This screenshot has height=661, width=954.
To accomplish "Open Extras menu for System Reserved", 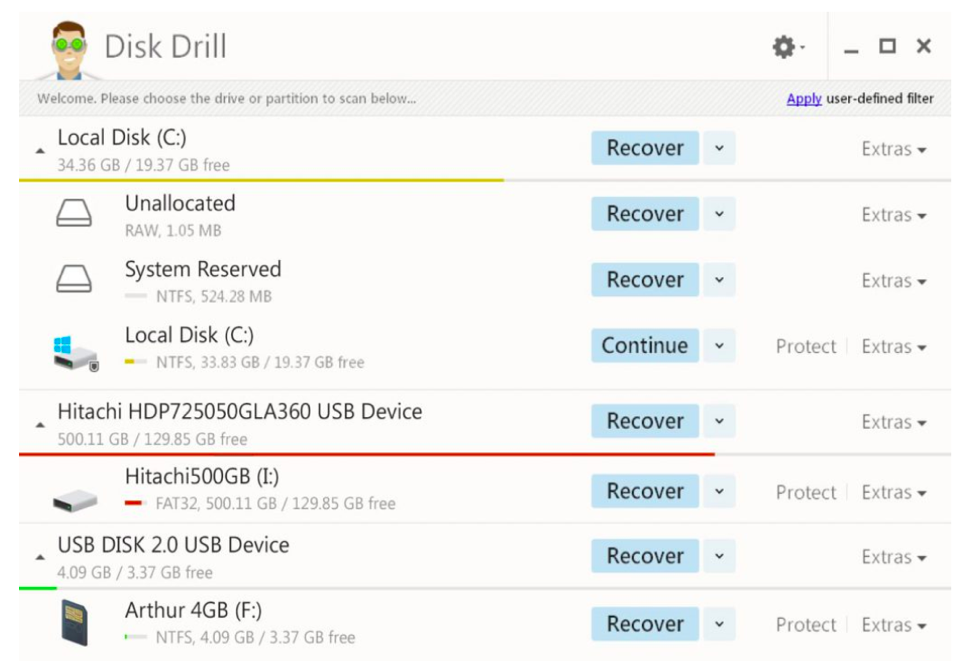I will (x=894, y=281).
